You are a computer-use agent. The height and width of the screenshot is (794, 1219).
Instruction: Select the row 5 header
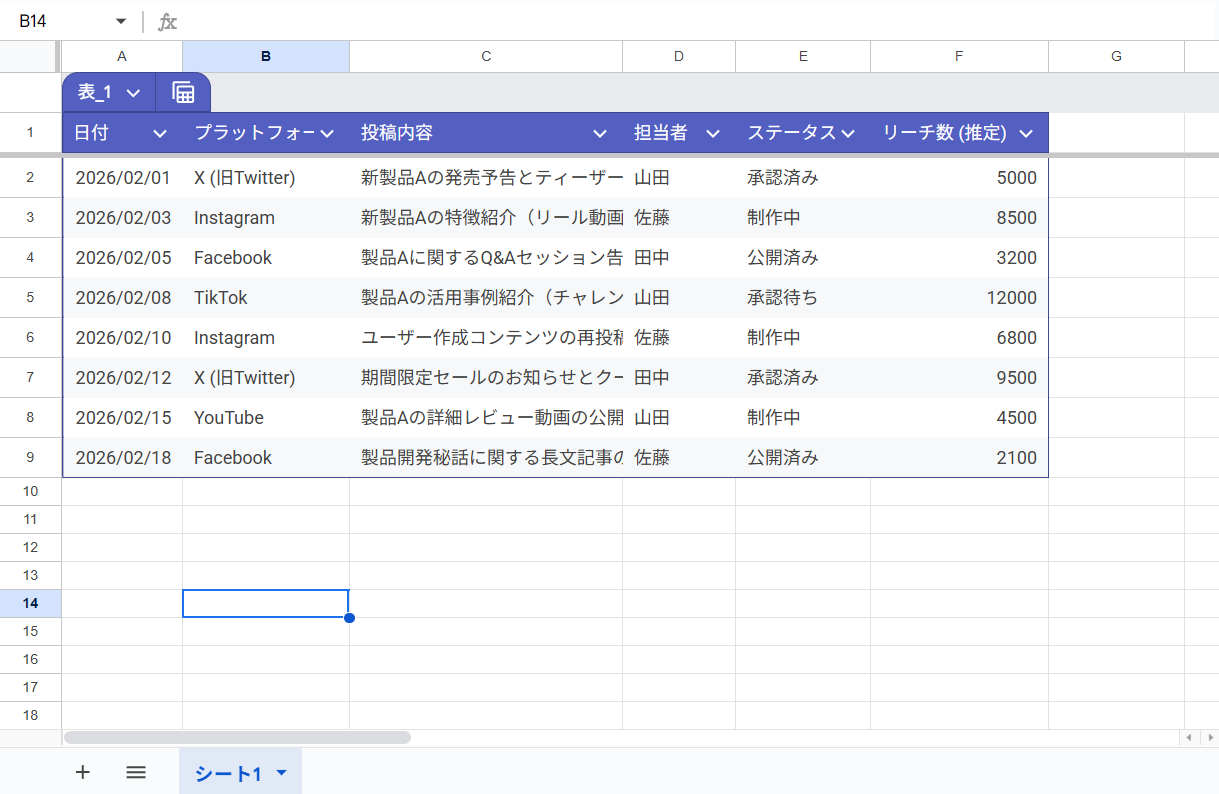click(30, 297)
